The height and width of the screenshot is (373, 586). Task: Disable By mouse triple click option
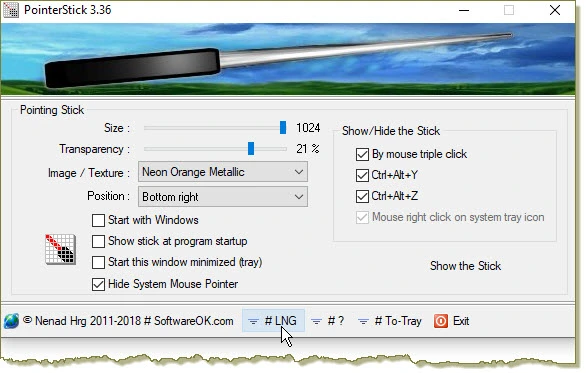(x=362, y=154)
